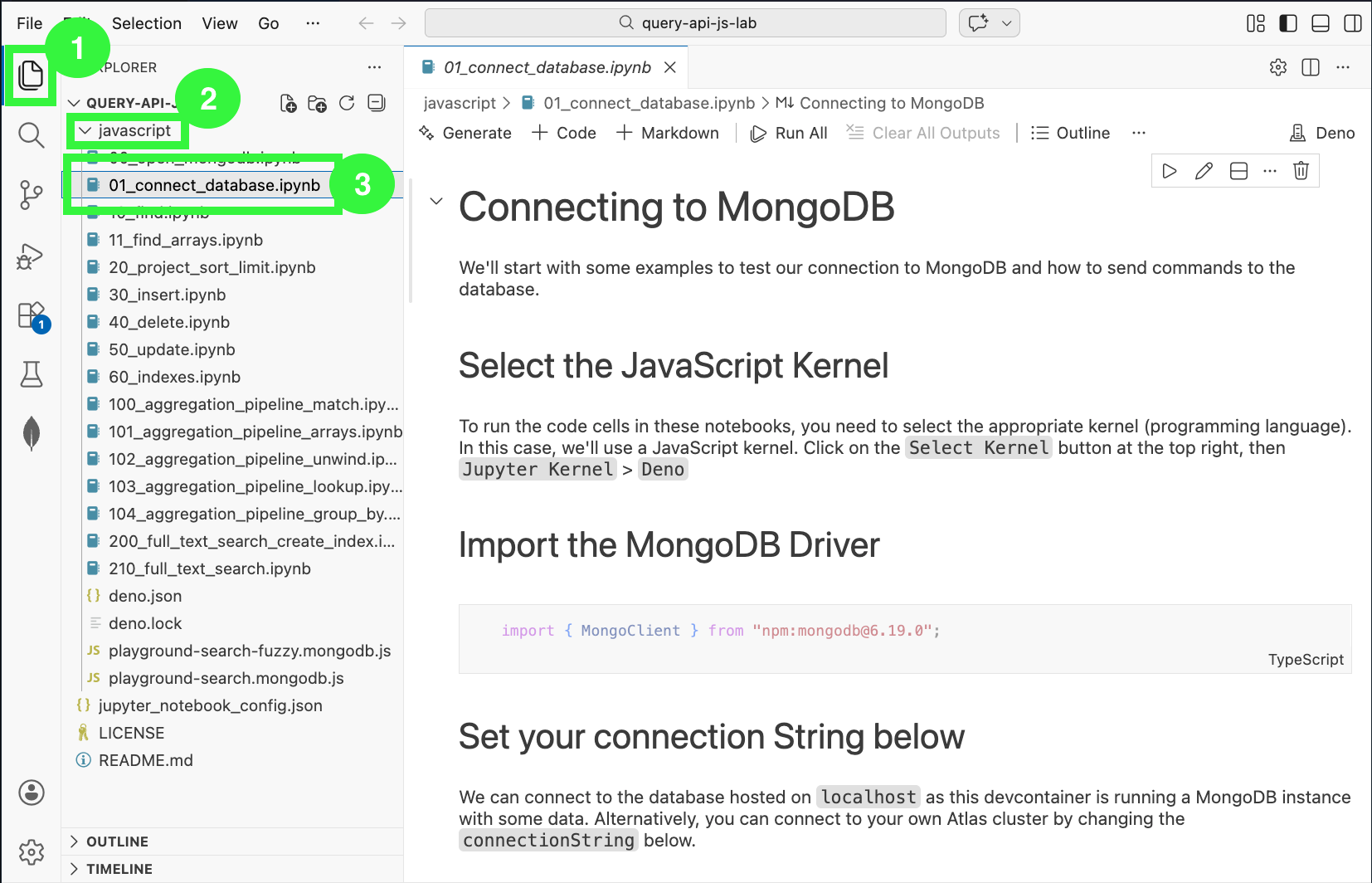Click the New File icon in Explorer
The height and width of the screenshot is (883, 1372).
pyautogui.click(x=288, y=103)
